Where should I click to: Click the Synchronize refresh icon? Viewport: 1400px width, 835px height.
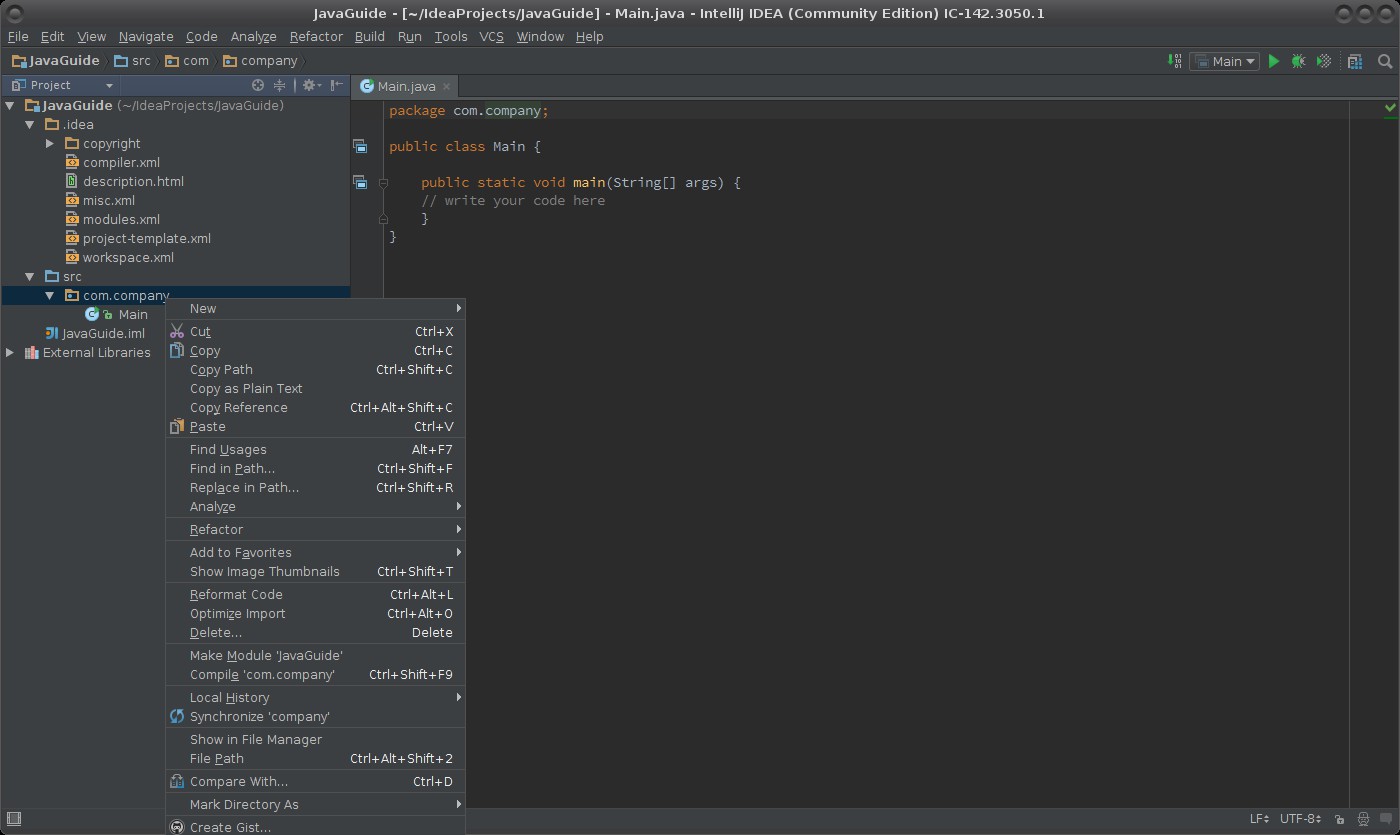tap(177, 716)
